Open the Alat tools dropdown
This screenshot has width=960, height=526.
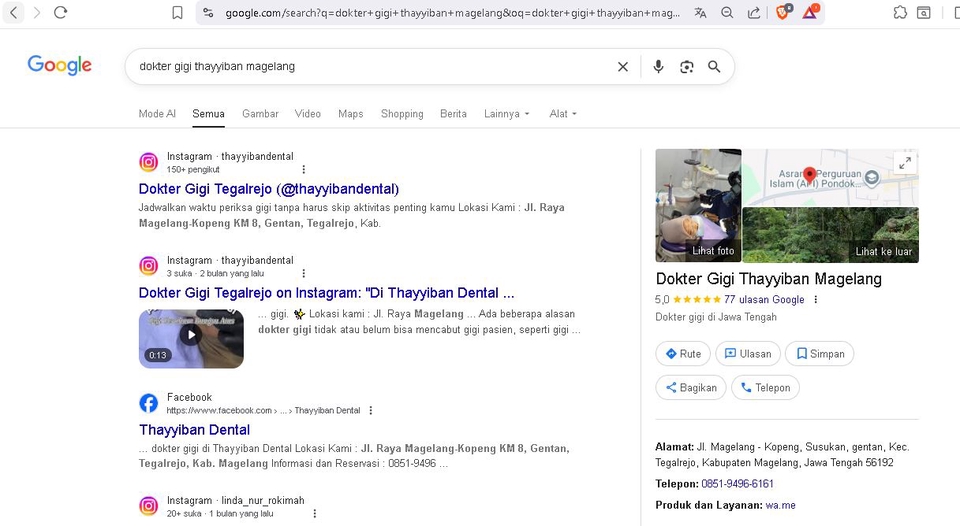tap(563, 114)
